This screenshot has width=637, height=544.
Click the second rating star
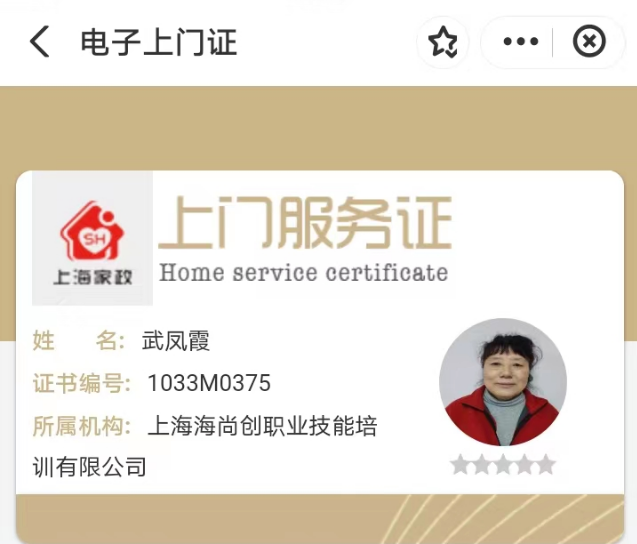click(481, 464)
